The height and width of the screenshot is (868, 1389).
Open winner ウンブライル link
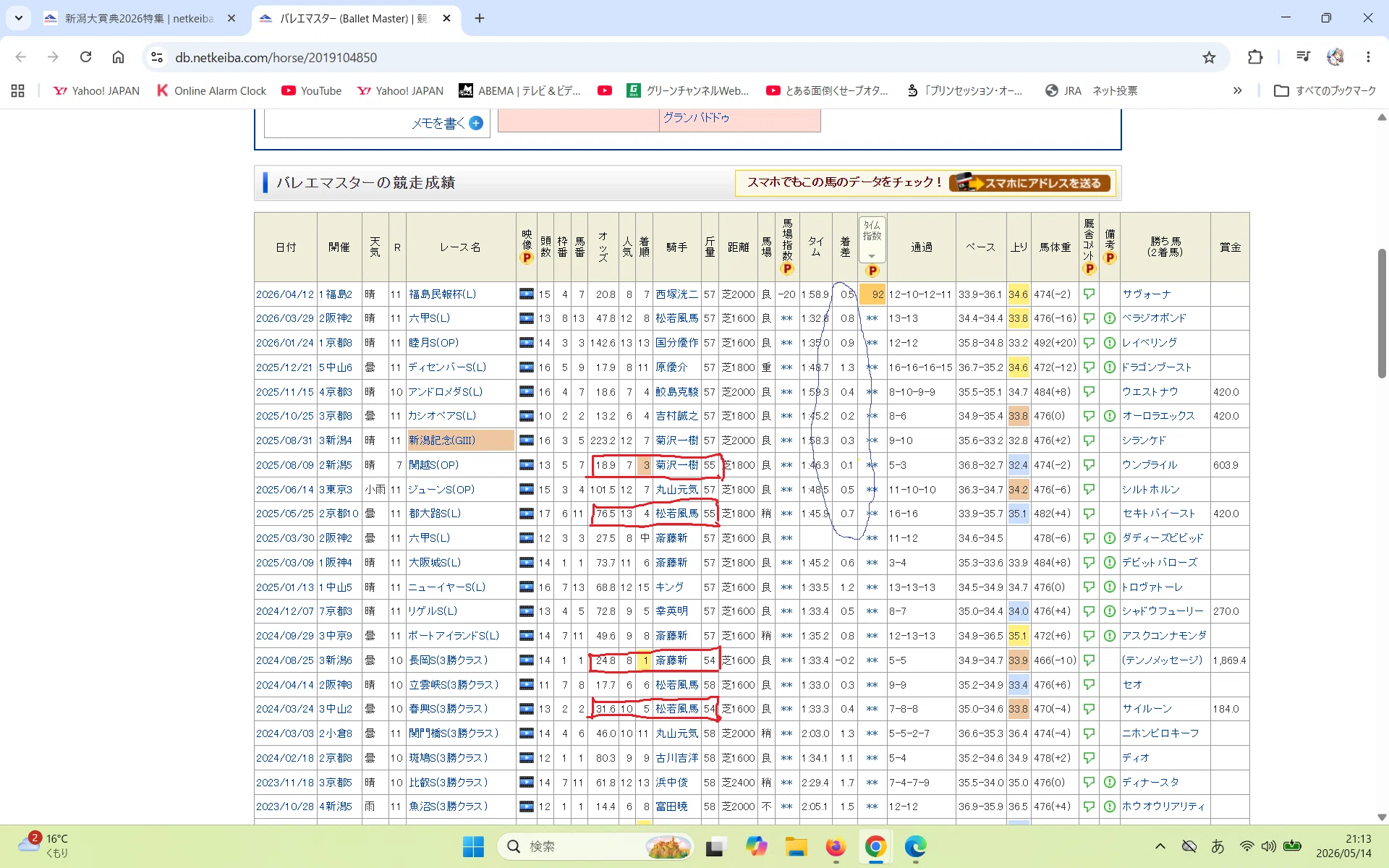coord(1150,464)
